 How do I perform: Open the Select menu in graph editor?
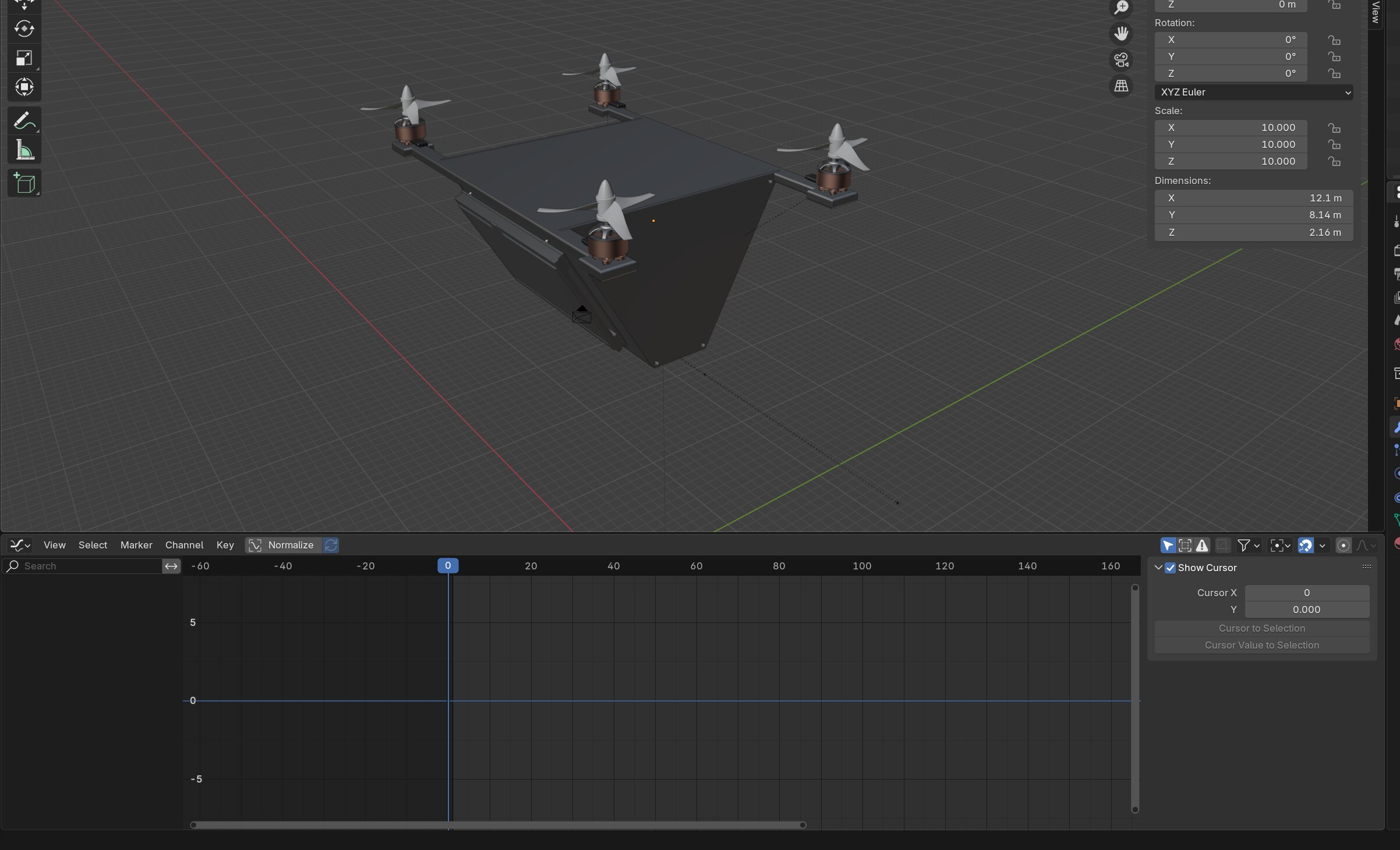point(93,545)
